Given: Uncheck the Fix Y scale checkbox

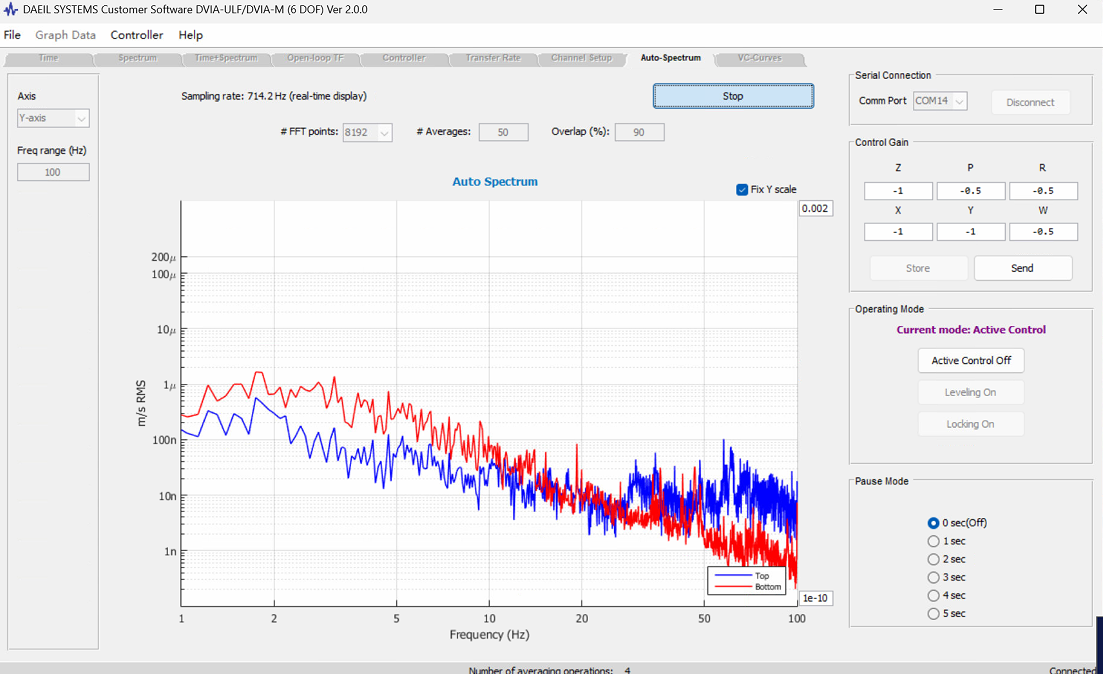Looking at the screenshot, I should pos(741,189).
